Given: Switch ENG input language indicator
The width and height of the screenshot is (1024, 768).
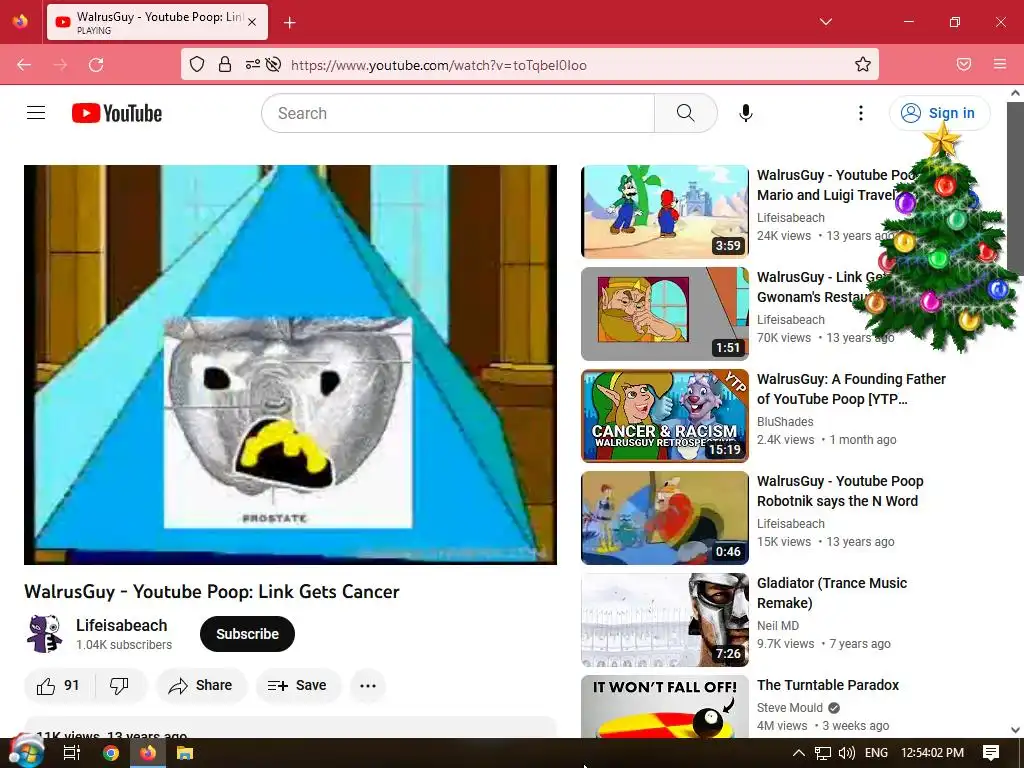Looking at the screenshot, I should point(876,753).
